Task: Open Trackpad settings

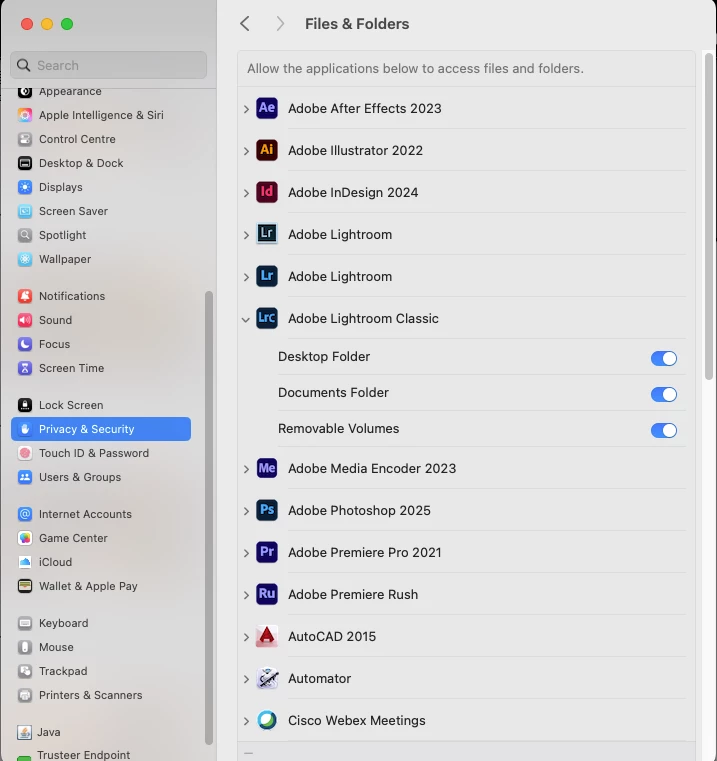Action: coord(101,671)
